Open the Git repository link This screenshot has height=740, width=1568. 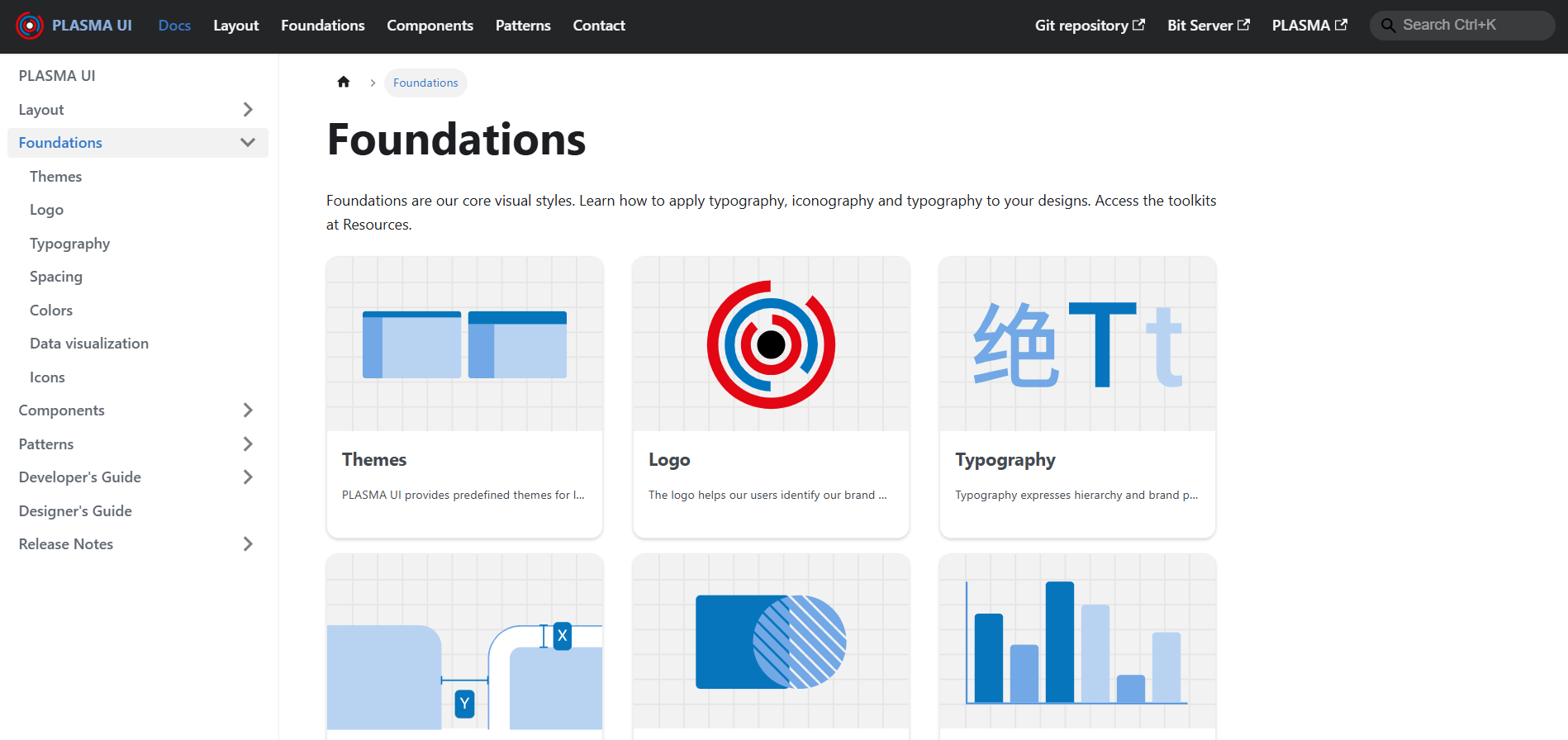pyautogui.click(x=1090, y=26)
